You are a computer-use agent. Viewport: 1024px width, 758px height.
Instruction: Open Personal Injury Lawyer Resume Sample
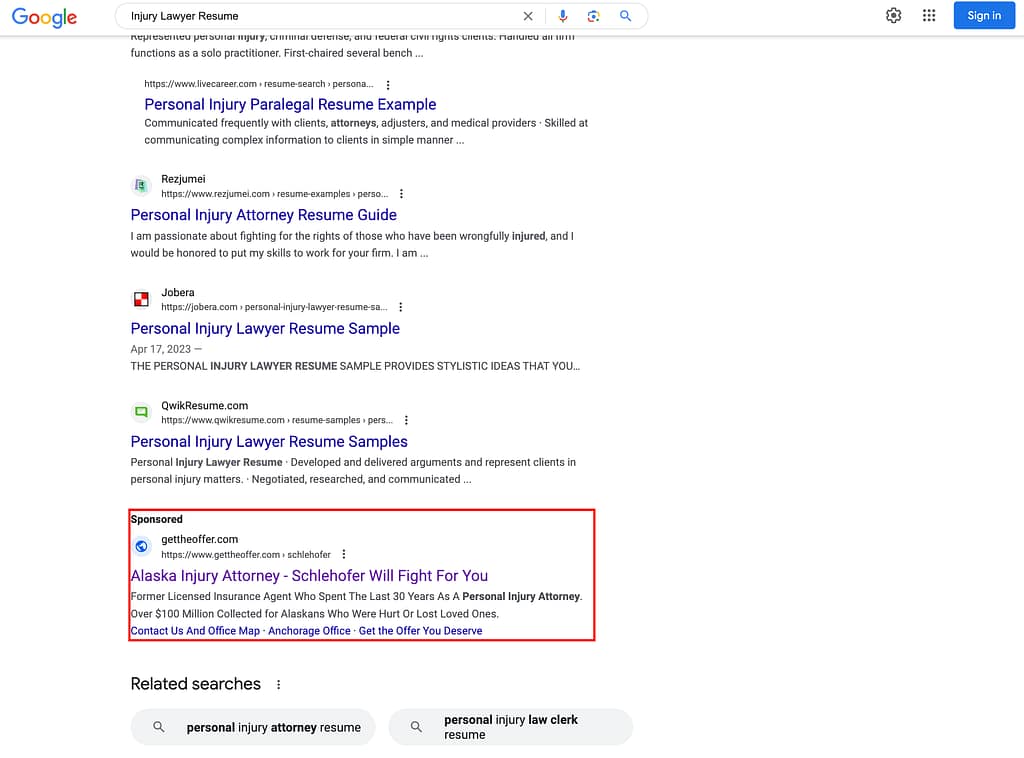[x=264, y=328]
